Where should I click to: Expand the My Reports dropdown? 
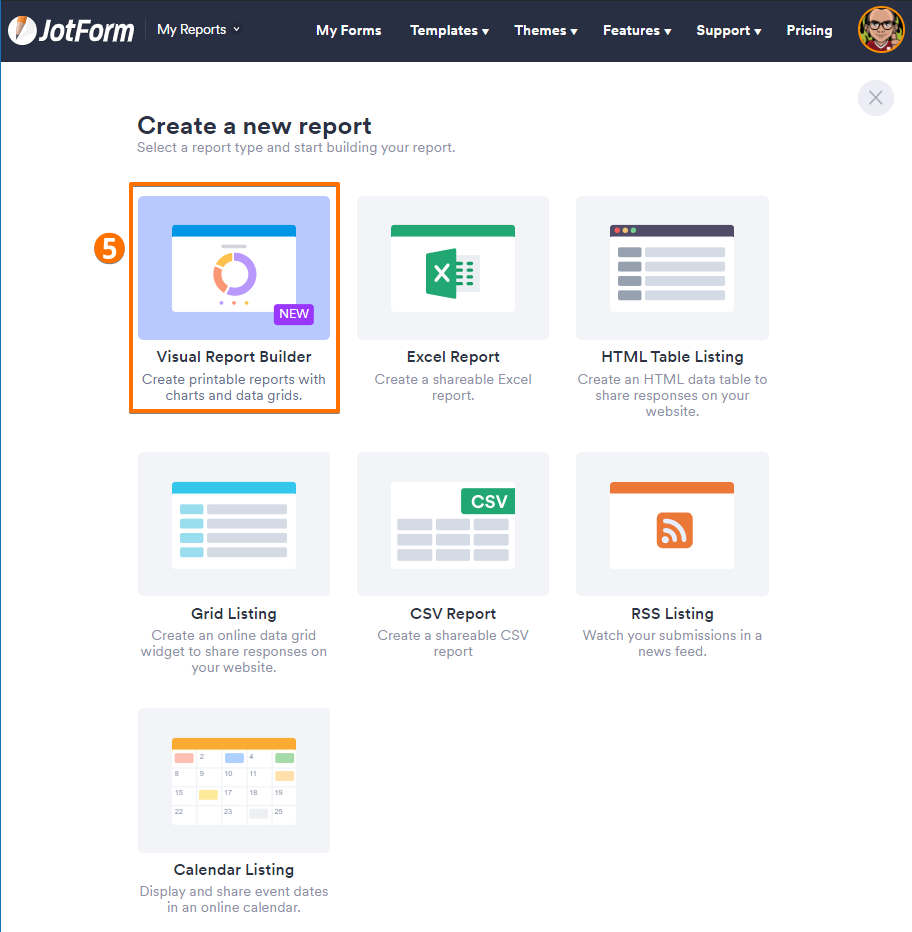198,30
